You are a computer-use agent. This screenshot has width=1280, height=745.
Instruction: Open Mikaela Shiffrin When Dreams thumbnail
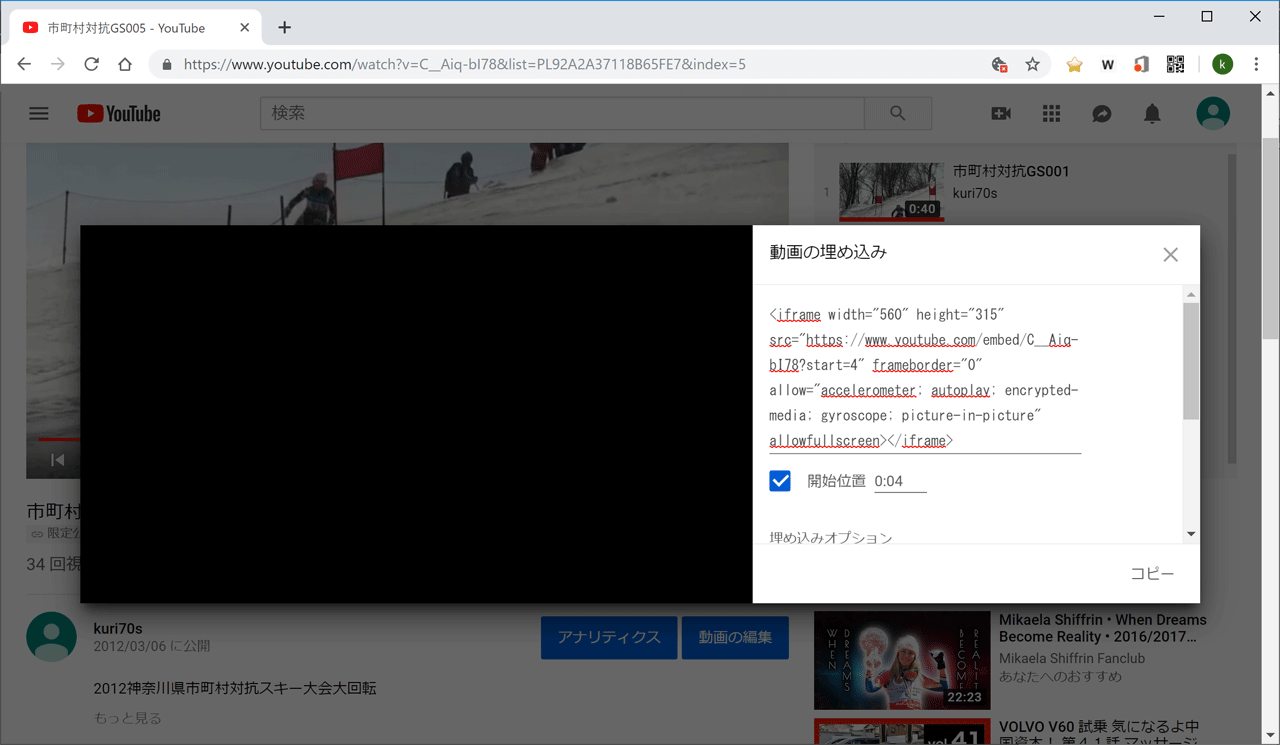click(902, 660)
